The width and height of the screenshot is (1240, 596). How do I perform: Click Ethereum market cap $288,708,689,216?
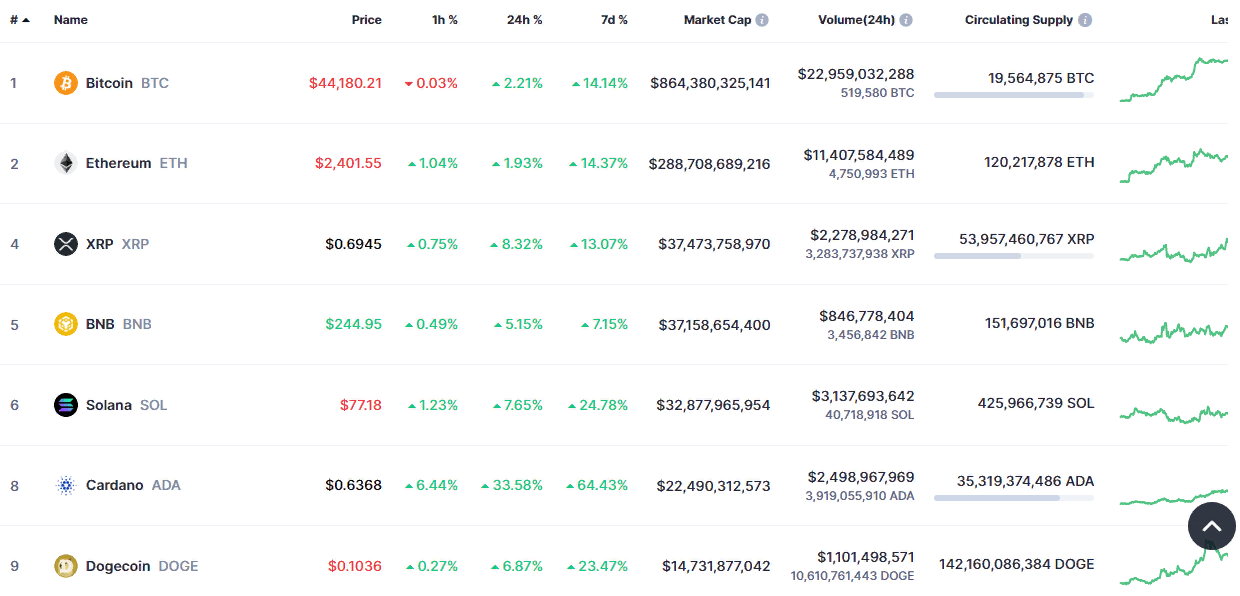click(709, 163)
